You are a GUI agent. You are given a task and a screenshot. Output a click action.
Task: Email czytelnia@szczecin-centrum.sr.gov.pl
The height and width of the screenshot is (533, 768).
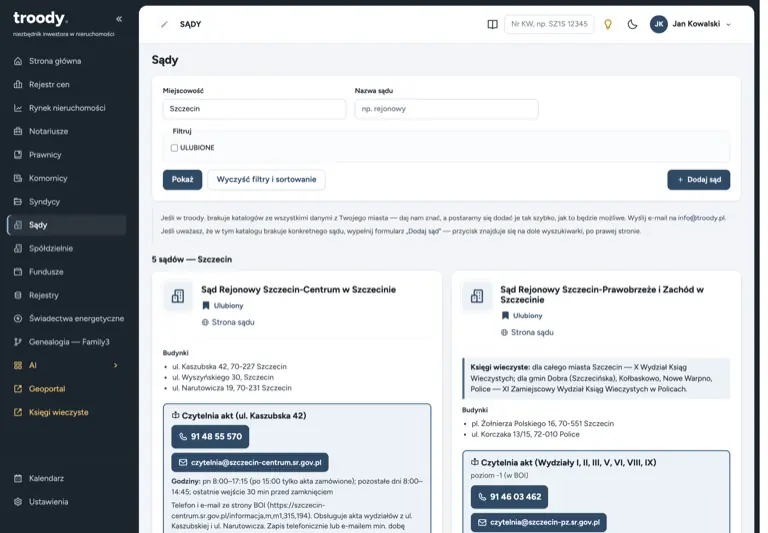(250, 462)
